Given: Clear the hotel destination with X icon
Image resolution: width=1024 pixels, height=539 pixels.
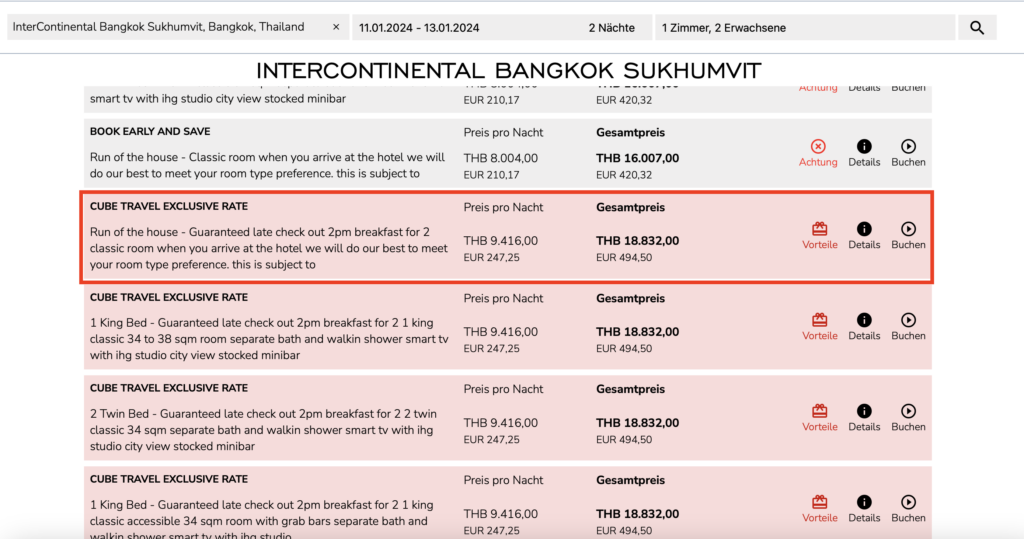Looking at the screenshot, I should coord(336,28).
